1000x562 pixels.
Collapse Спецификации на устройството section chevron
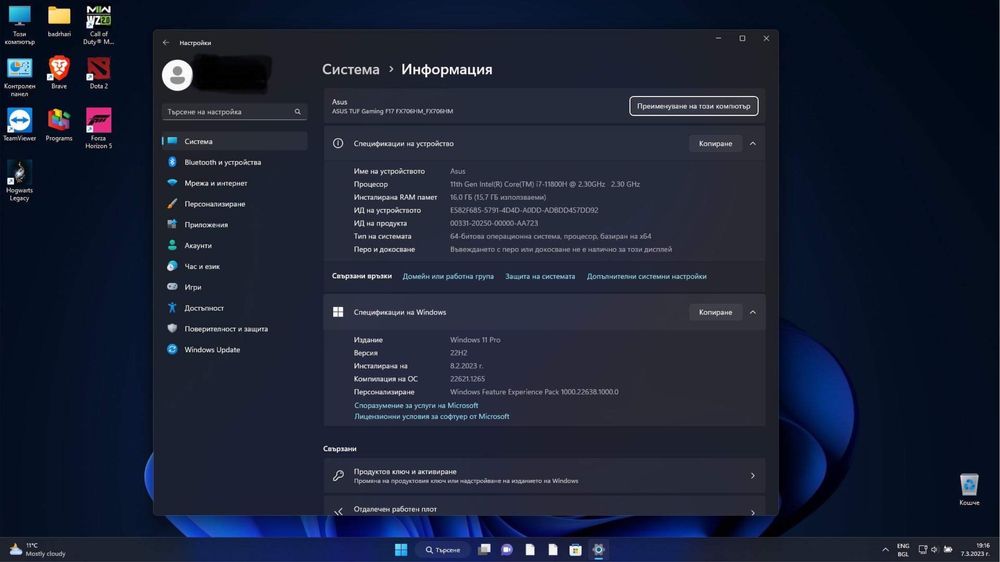[753, 144]
